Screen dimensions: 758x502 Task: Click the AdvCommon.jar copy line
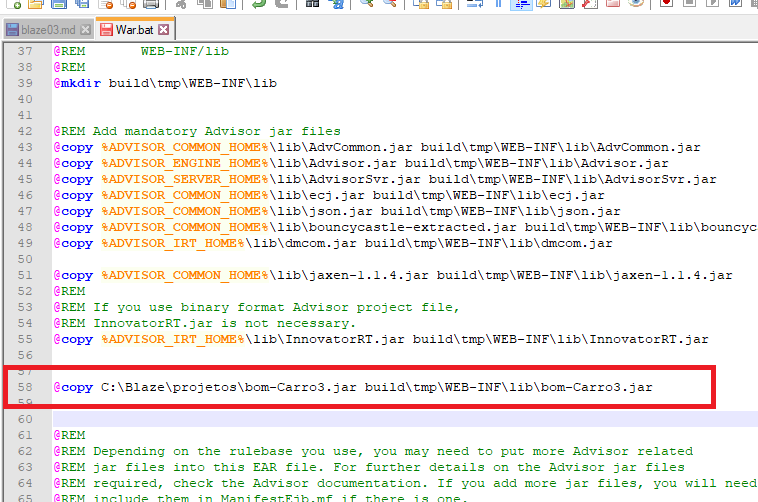coord(377,148)
